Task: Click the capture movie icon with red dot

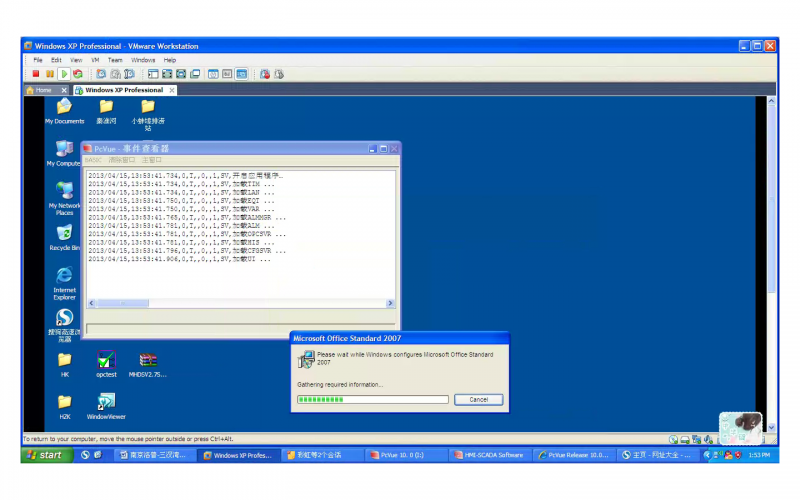Action: tap(265, 74)
